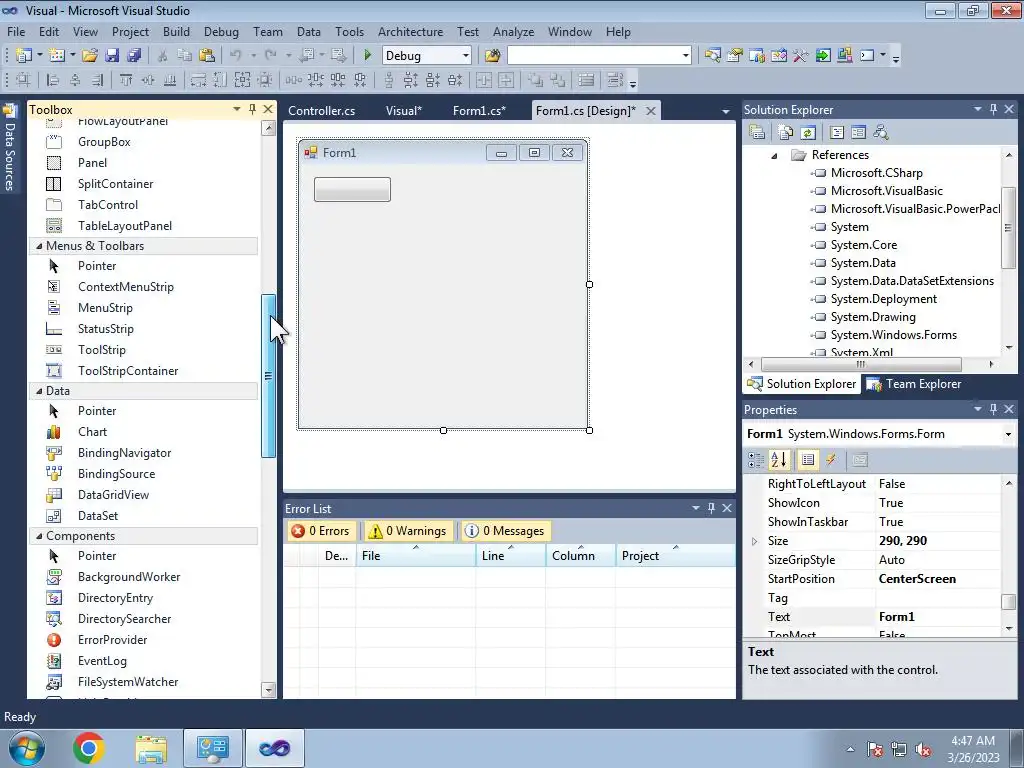Click the Align Lefts layout icon

coord(53,80)
